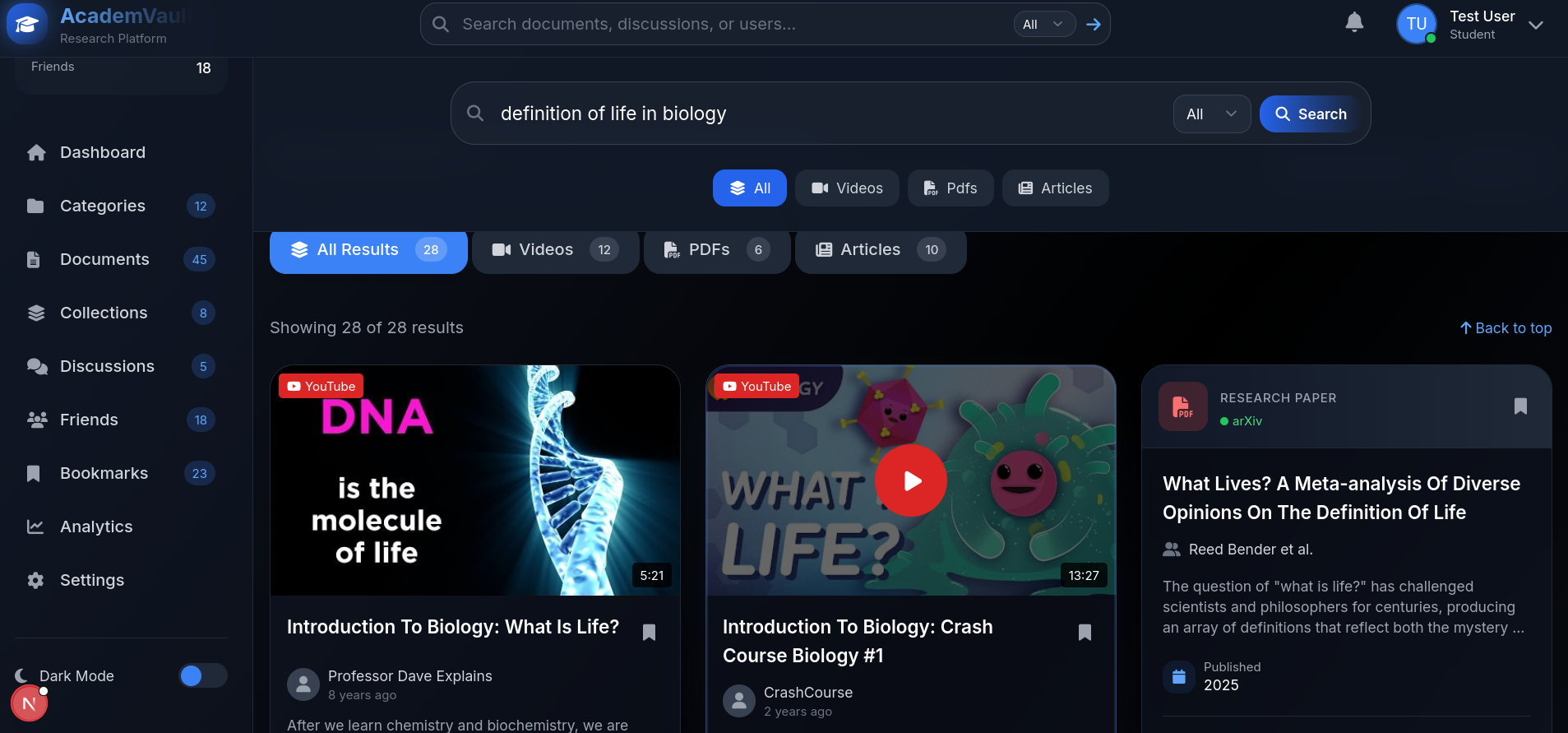Open Bookmarks in the sidebar
Image resolution: width=1568 pixels, height=733 pixels.
coord(121,473)
